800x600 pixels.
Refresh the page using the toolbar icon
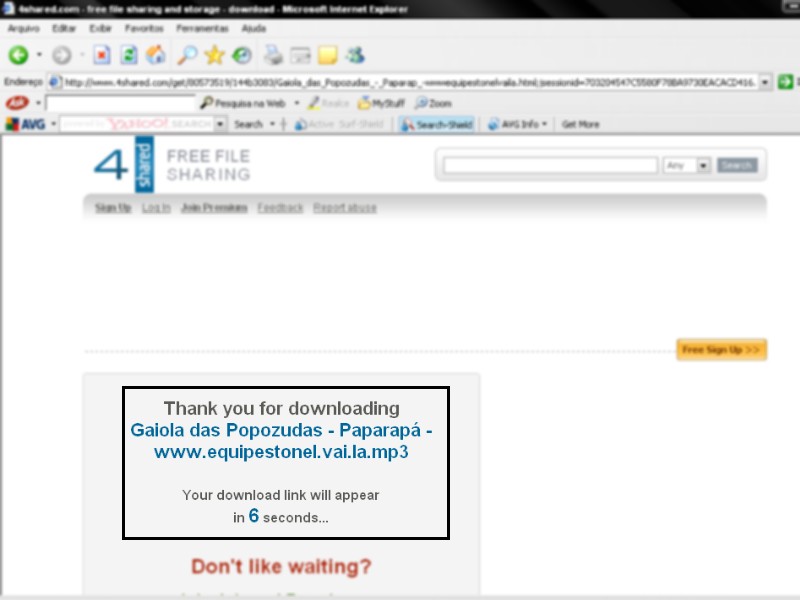pos(128,55)
